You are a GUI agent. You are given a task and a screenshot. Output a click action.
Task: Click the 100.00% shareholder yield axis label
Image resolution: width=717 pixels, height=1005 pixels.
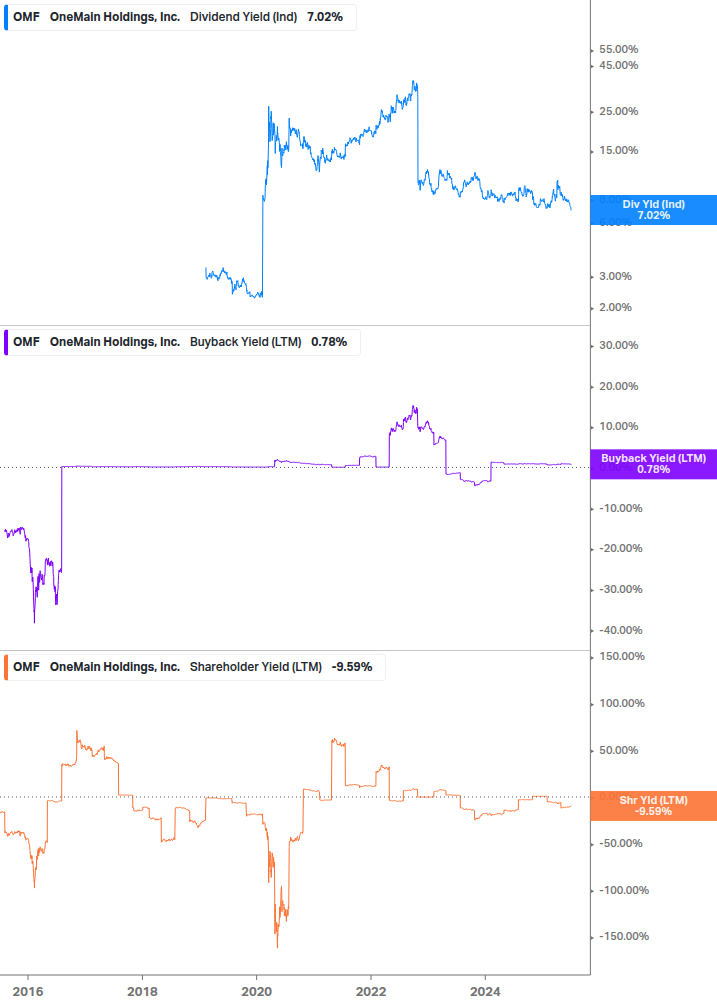point(622,704)
